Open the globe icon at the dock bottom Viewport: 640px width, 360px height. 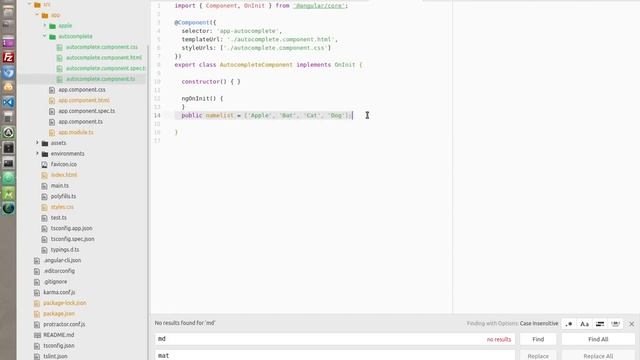coord(8,208)
